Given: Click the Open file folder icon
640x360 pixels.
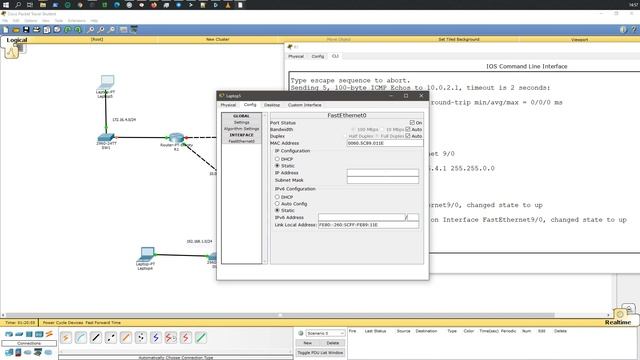Looking at the screenshot, I should 16,29.
